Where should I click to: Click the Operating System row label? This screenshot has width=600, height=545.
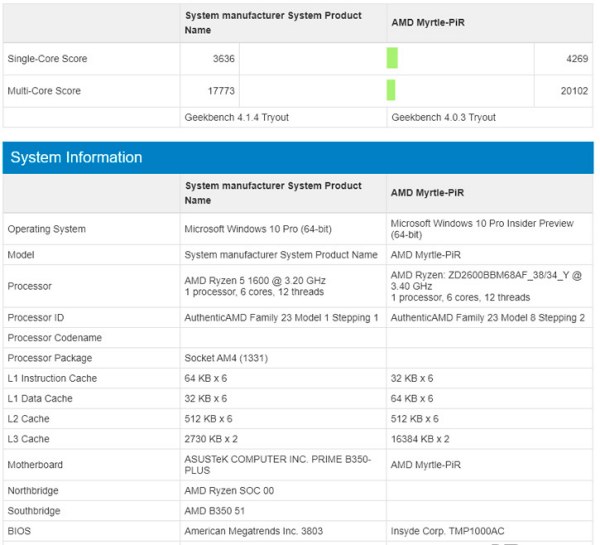[x=47, y=229]
